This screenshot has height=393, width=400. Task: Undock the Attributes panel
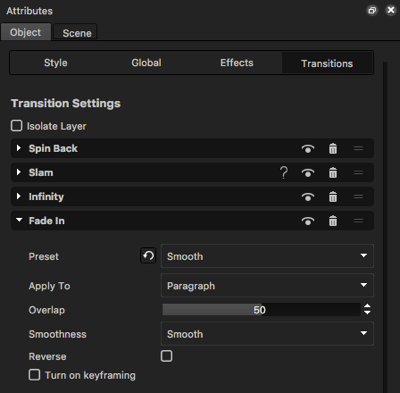[x=372, y=11]
